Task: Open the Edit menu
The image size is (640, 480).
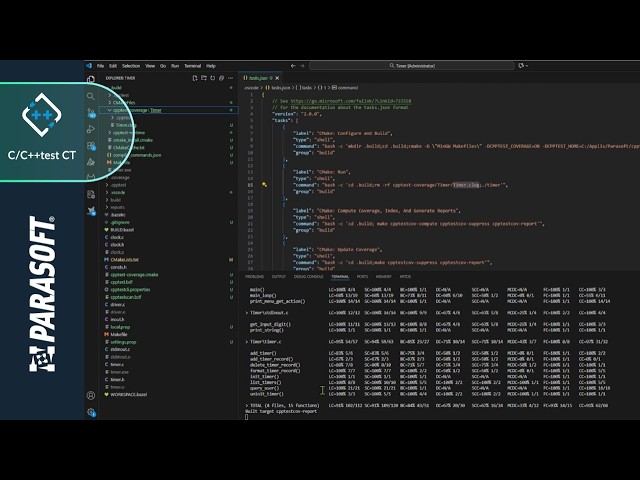Action: pos(113,66)
